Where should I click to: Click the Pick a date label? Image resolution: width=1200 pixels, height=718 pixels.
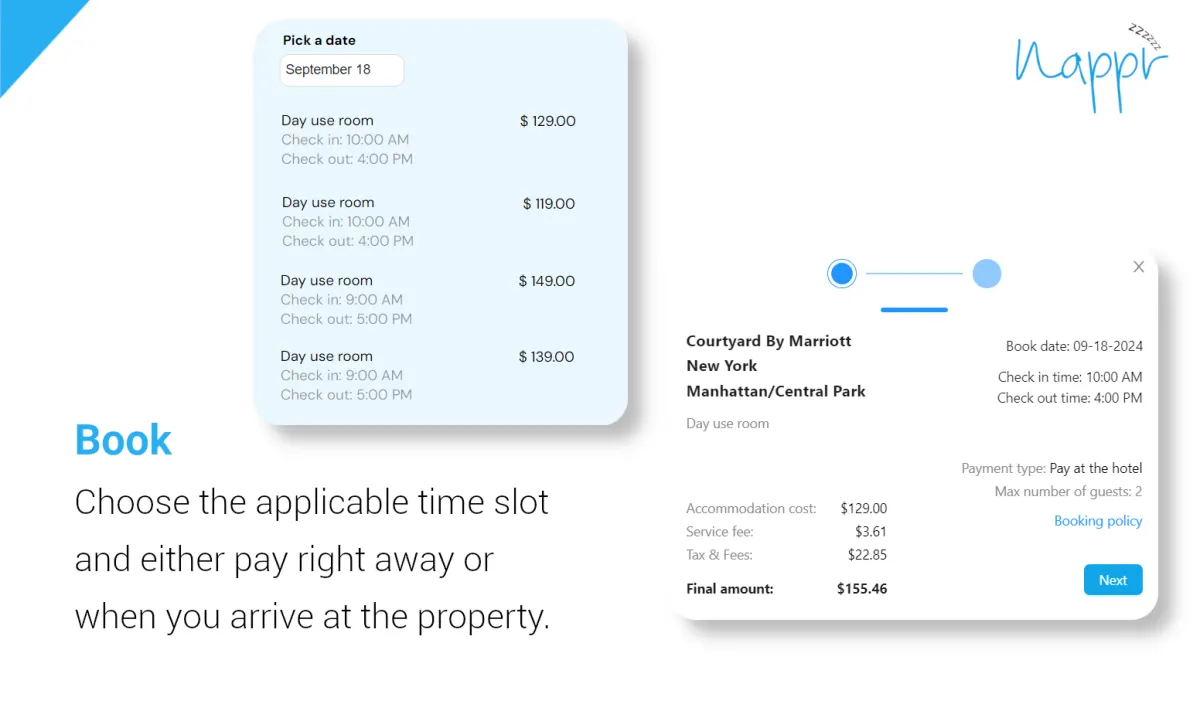[319, 40]
